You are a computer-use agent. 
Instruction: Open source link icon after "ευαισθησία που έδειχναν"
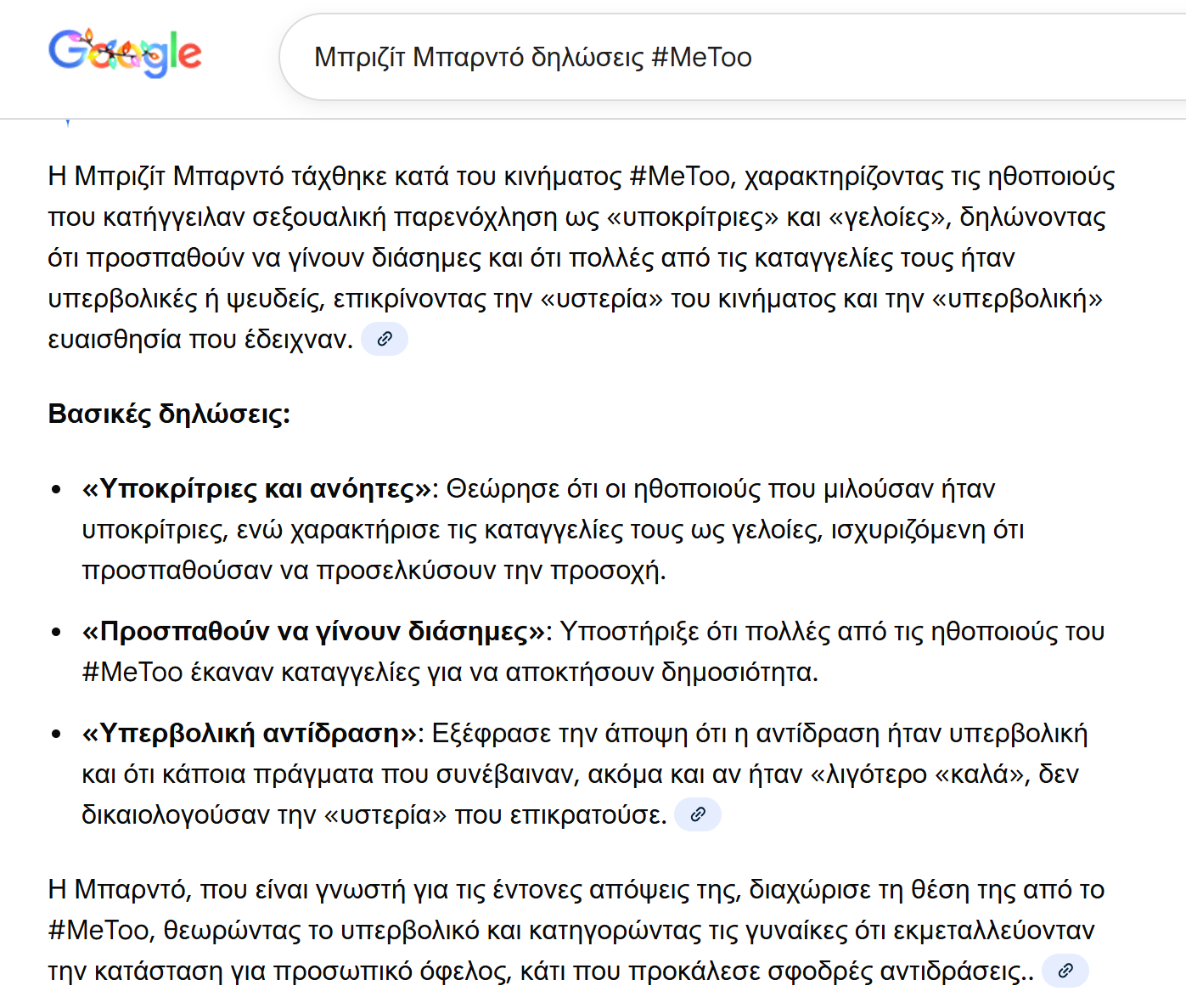[x=385, y=339]
